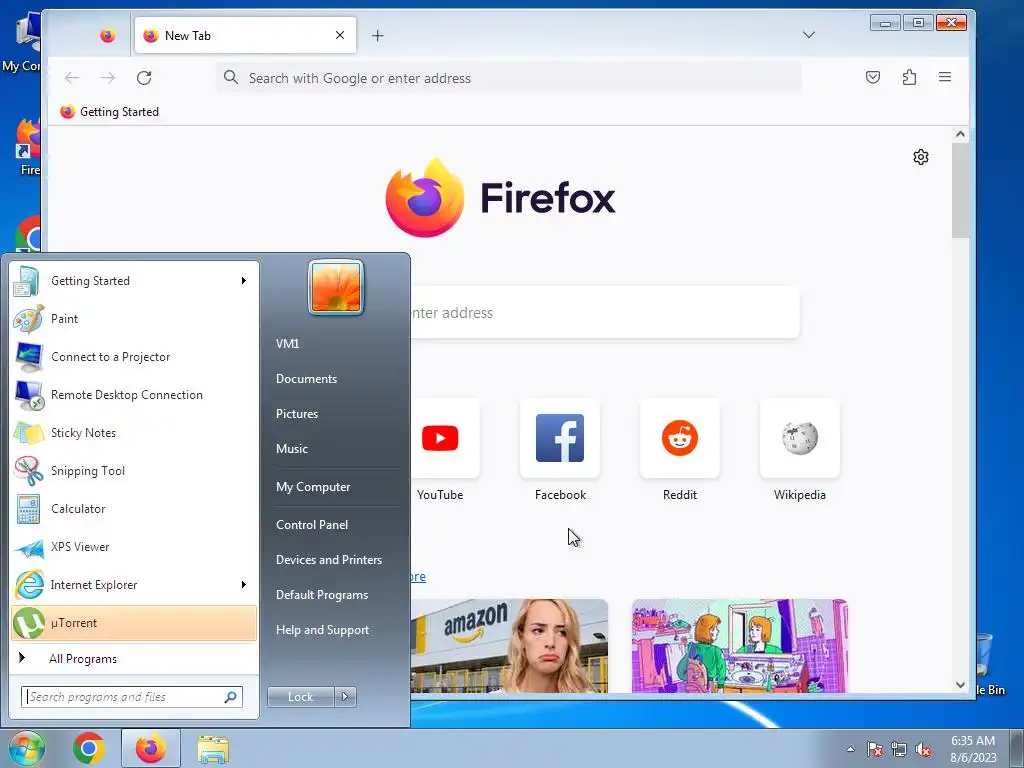The image size is (1024, 768).
Task: Open My Computer from Start menu
Action: [313, 487]
